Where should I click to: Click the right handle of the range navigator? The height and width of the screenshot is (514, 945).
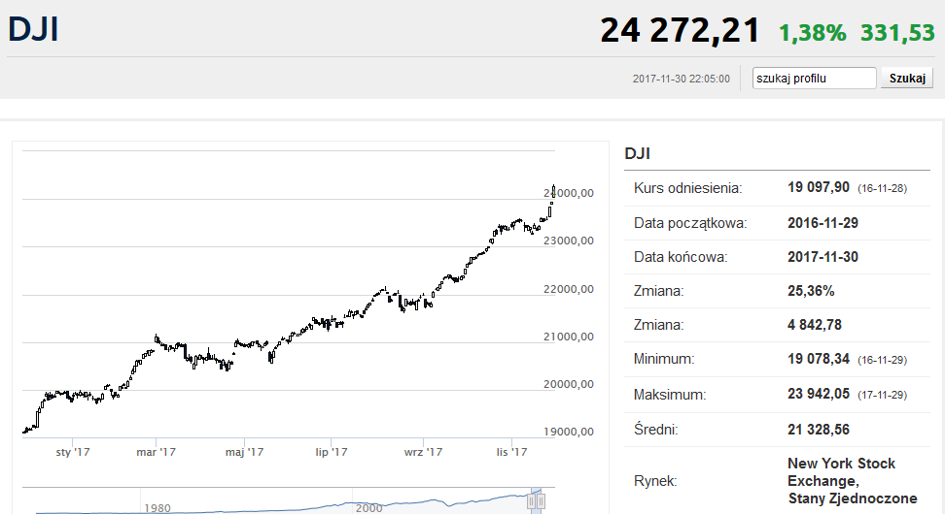click(541, 501)
